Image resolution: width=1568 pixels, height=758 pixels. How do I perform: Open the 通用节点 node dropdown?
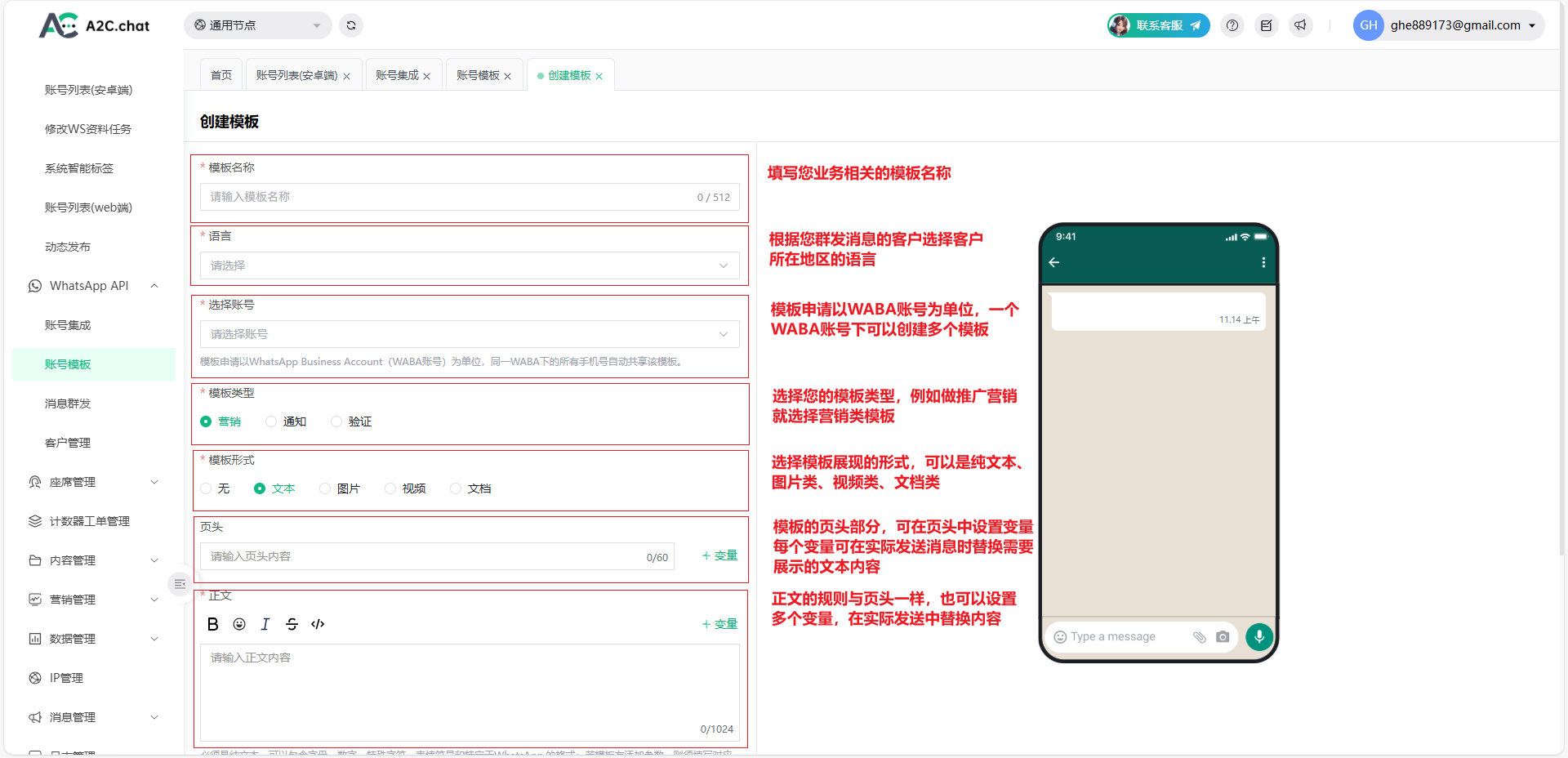pyautogui.click(x=257, y=25)
